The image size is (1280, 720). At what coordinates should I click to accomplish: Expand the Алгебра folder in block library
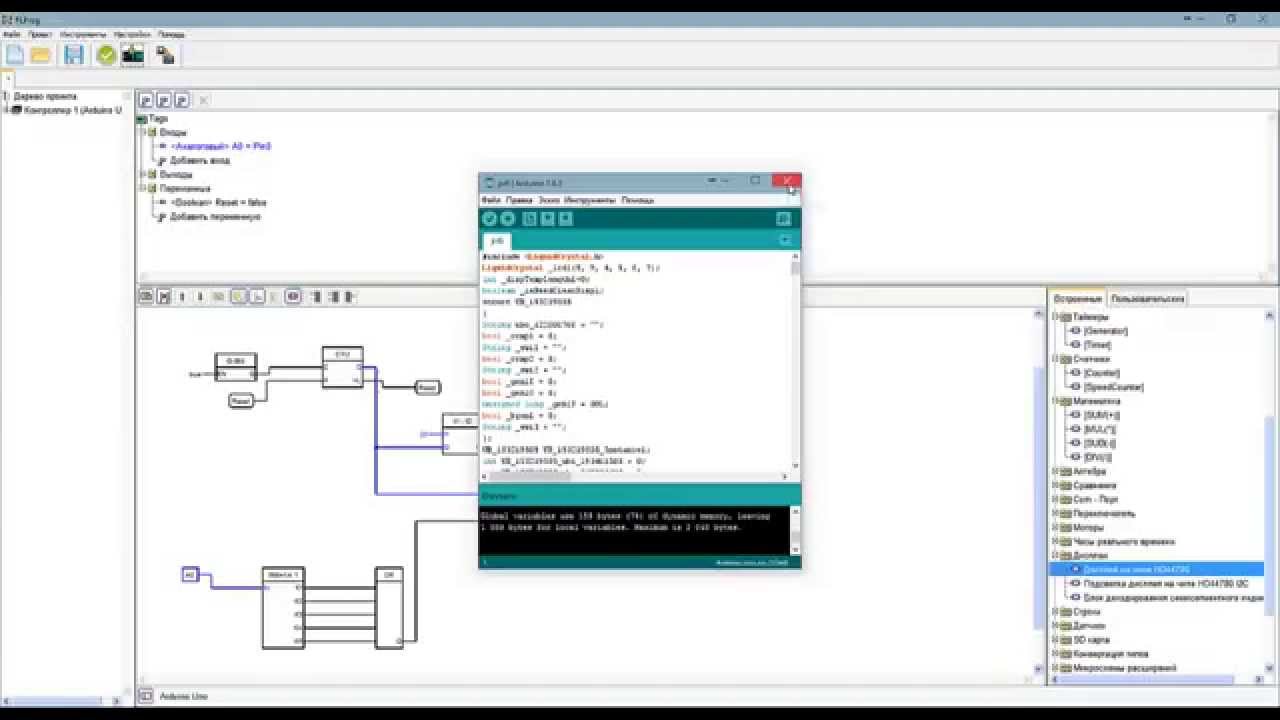(x=1054, y=471)
